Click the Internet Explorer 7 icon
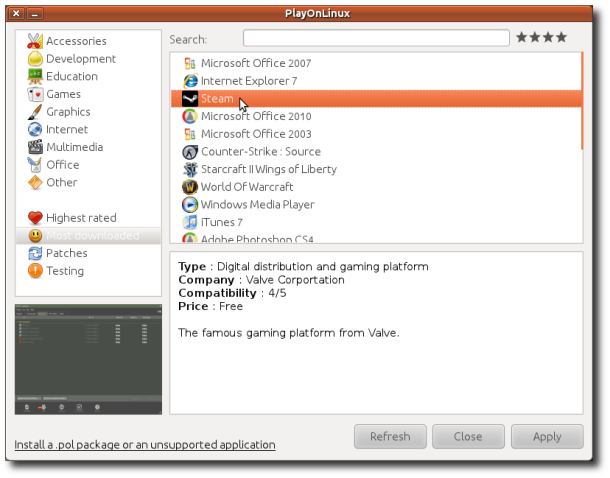Image resolution: width=610 pixels, height=478 pixels. coord(190,81)
